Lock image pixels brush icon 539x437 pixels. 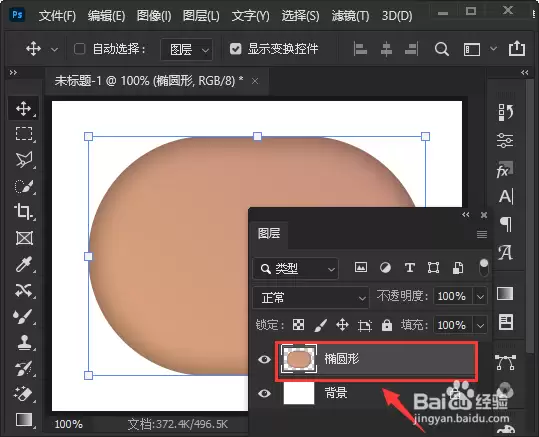(320, 325)
